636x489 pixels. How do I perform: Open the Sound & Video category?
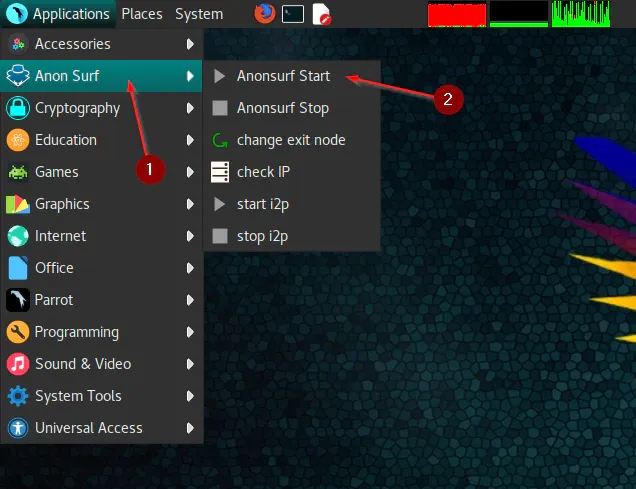pyautogui.click(x=101, y=364)
